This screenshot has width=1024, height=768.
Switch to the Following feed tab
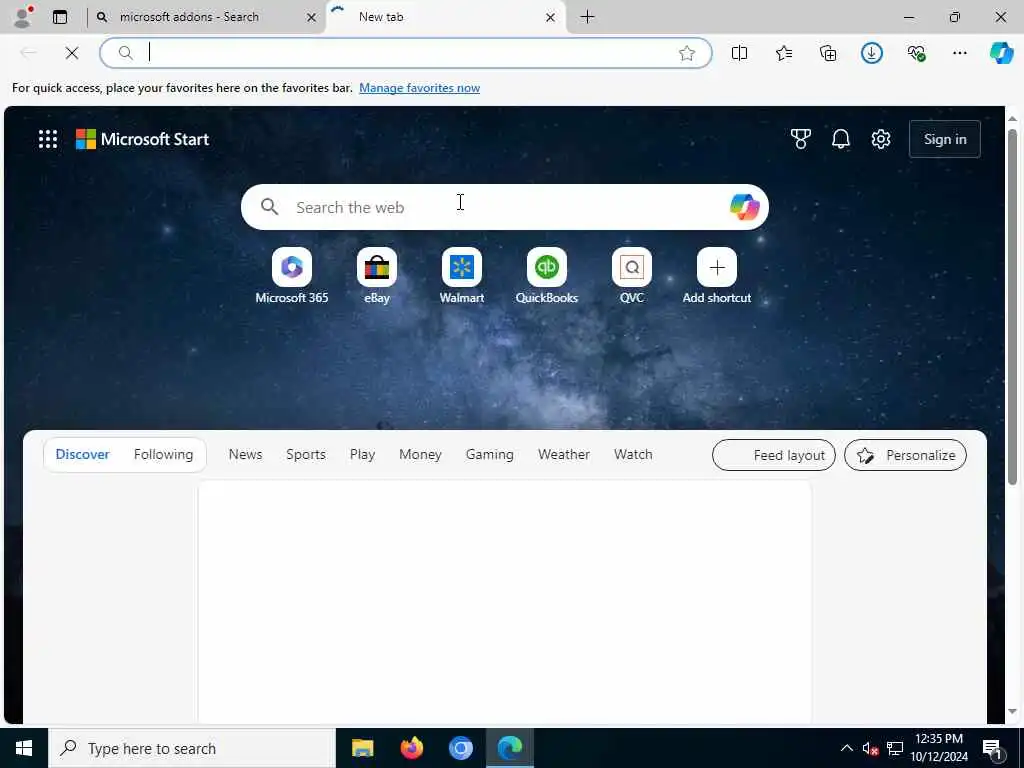point(163,455)
